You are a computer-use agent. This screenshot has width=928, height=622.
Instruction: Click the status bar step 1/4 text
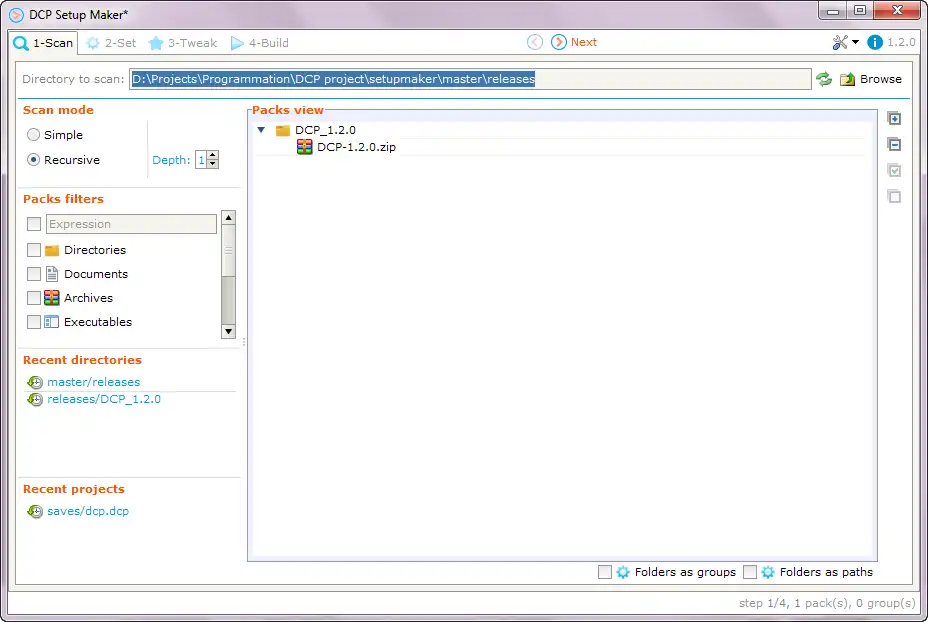(763, 603)
